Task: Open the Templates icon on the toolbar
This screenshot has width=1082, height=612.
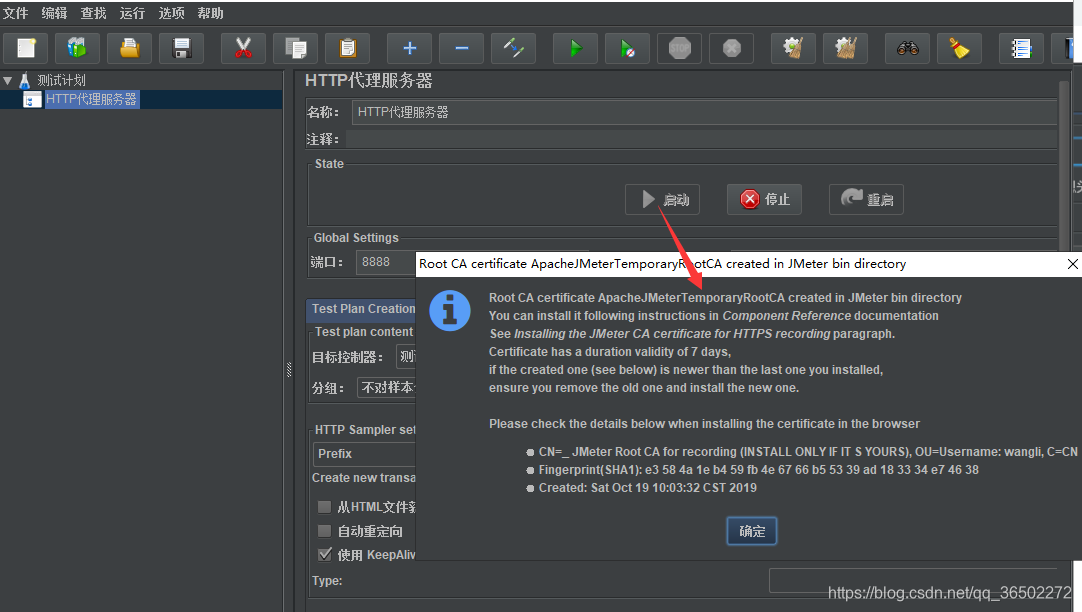Action: click(77, 47)
